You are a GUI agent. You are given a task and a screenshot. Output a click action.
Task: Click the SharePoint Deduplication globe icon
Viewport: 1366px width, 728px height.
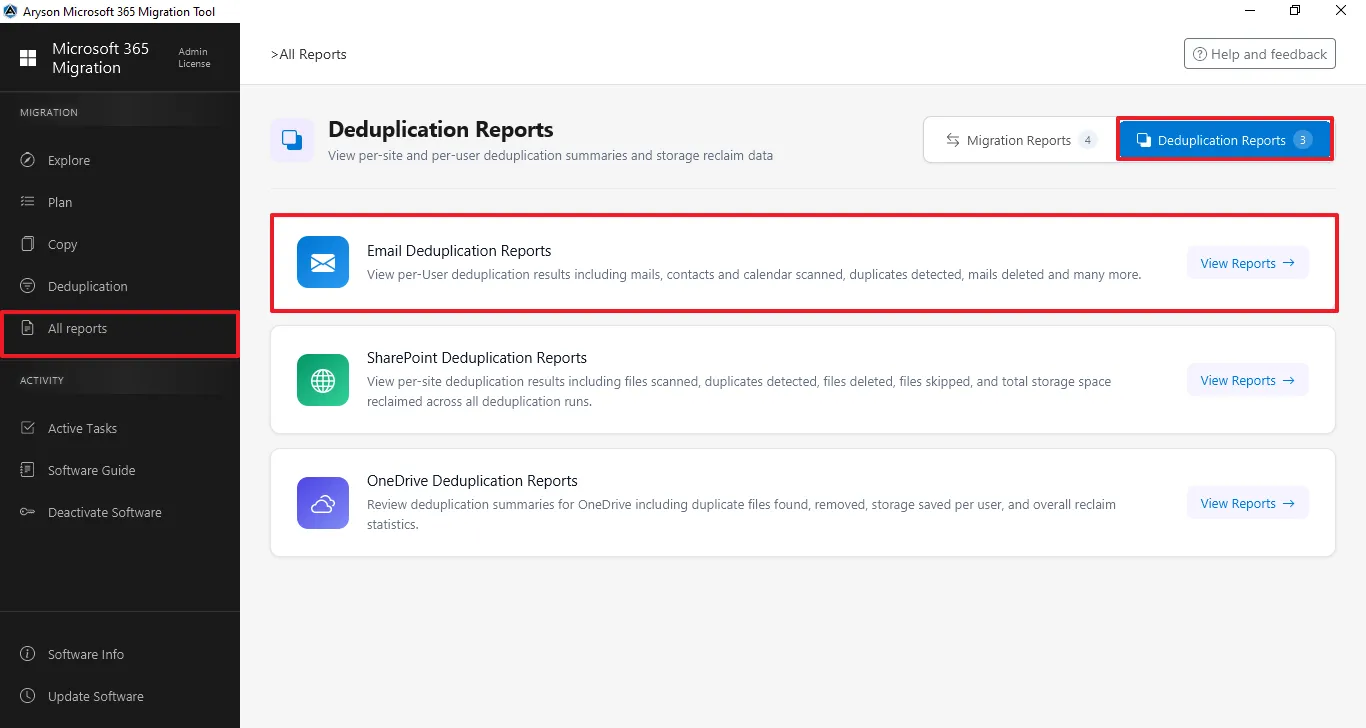323,380
